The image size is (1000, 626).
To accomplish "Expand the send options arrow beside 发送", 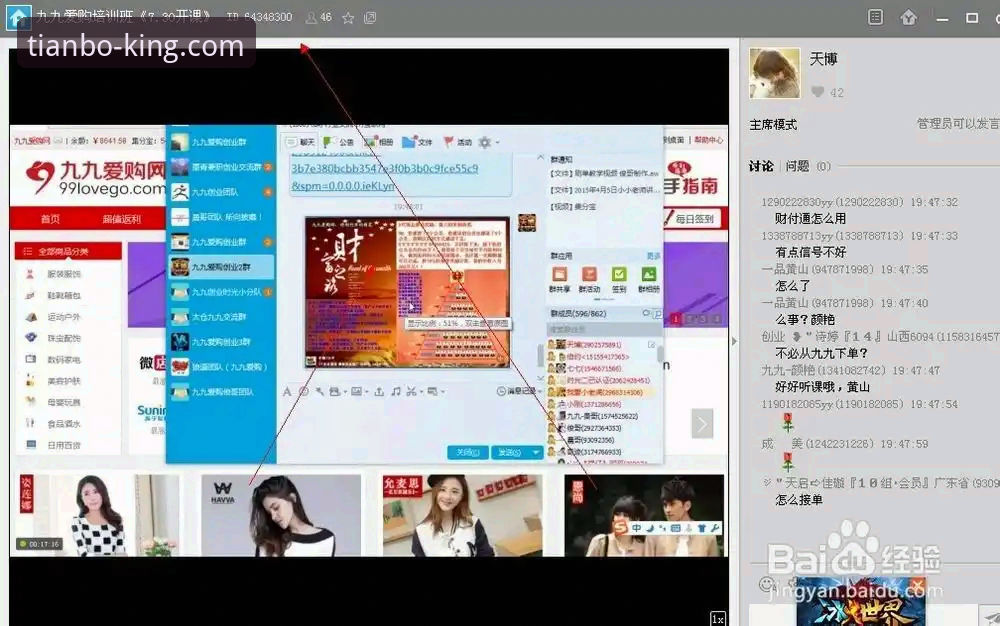I will tap(536, 452).
